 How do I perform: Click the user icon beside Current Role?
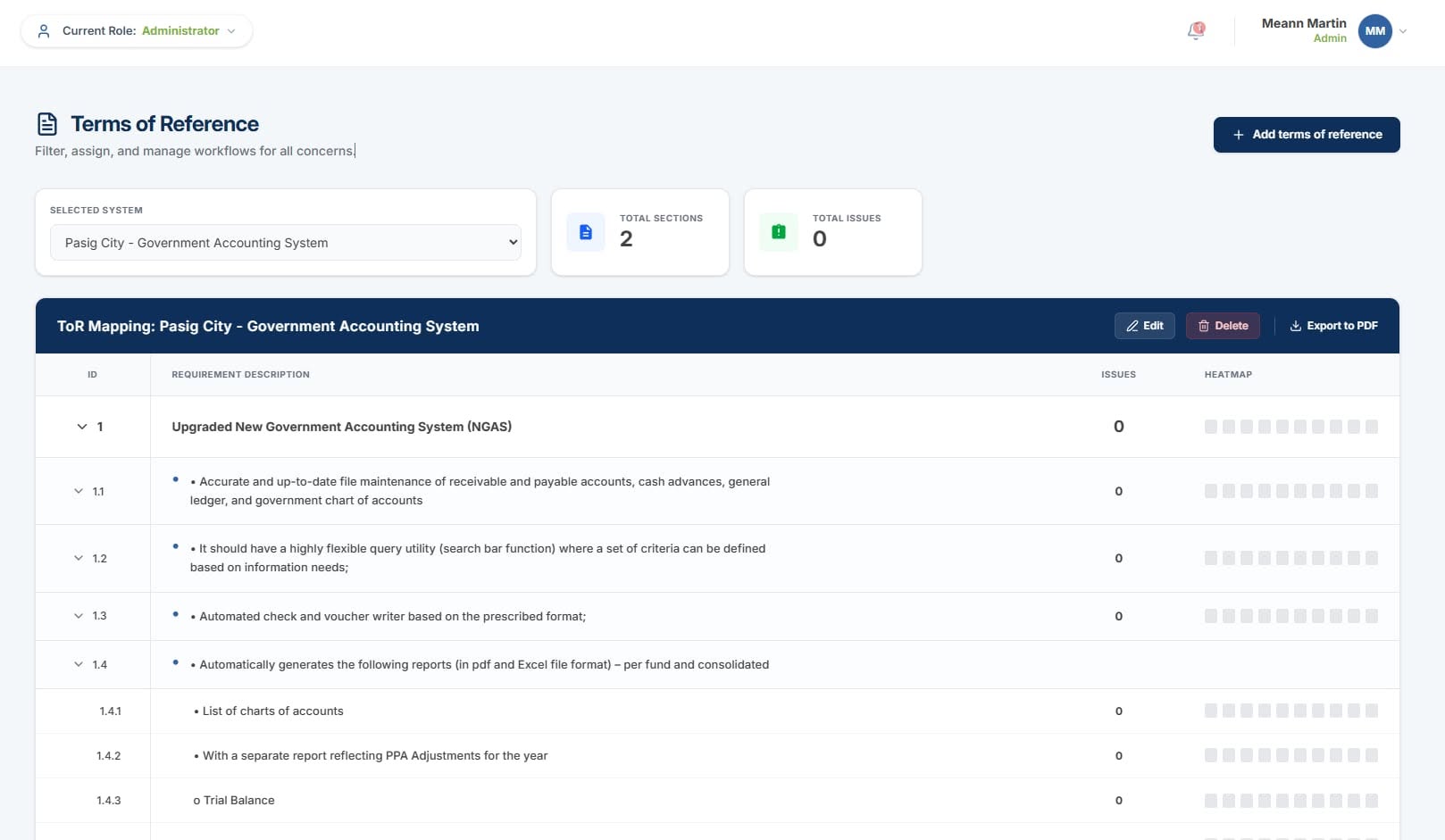[44, 31]
